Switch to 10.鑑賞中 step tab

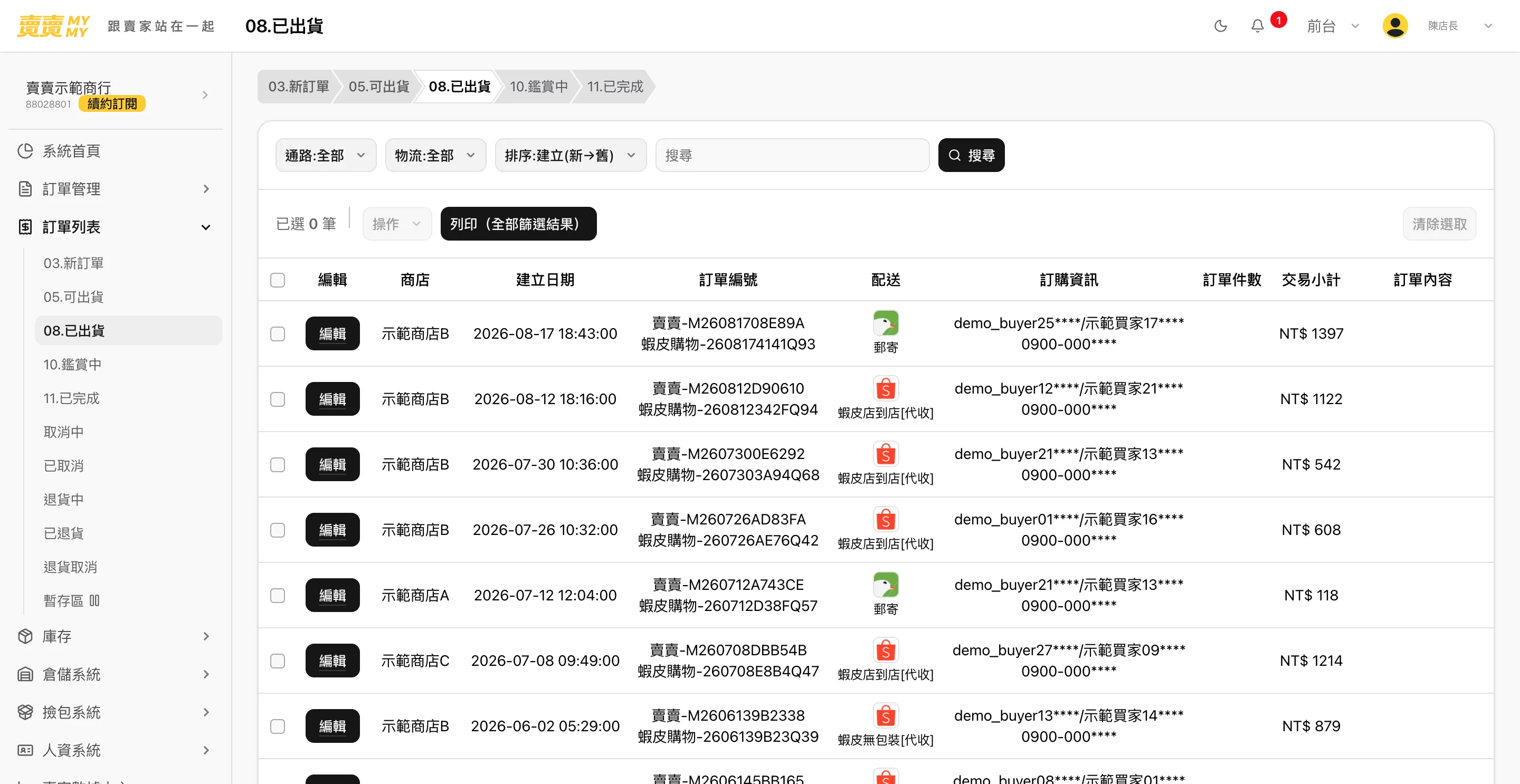539,87
